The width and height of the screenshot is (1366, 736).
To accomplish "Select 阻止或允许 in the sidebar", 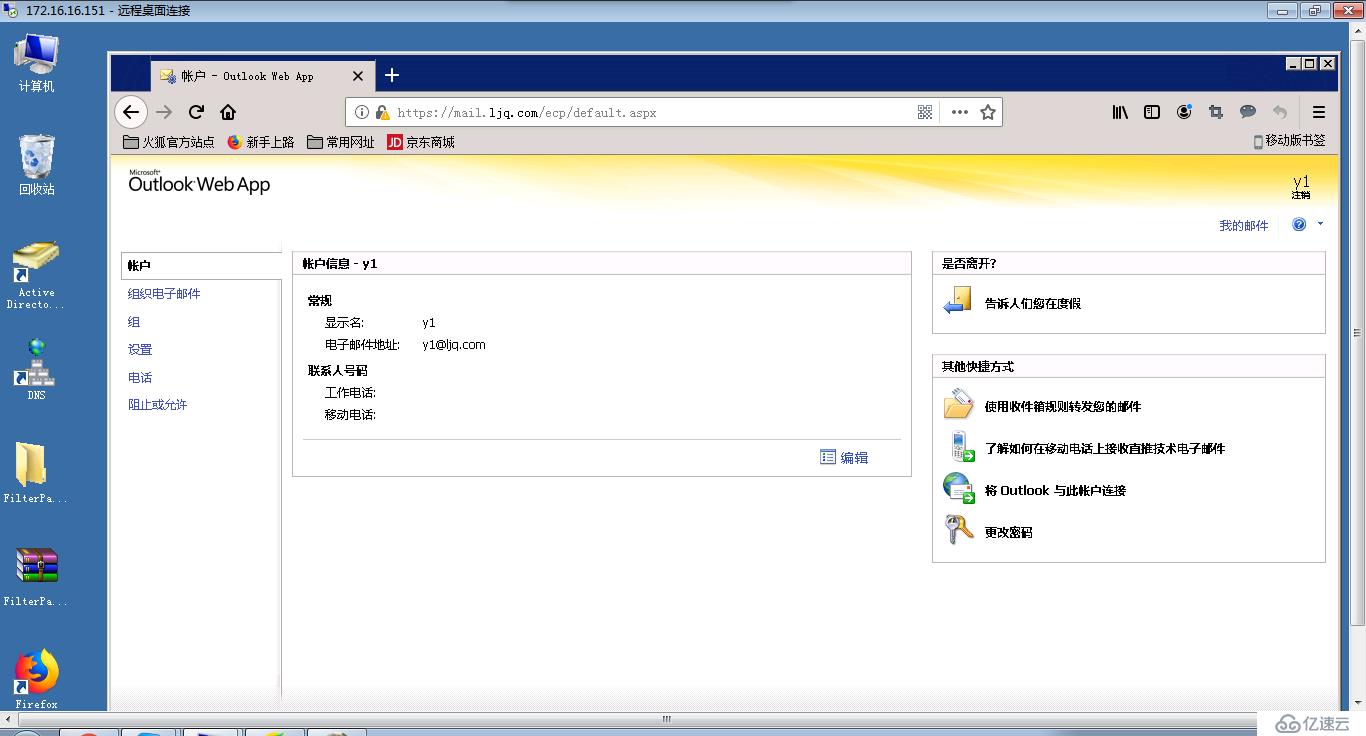I will point(157,405).
